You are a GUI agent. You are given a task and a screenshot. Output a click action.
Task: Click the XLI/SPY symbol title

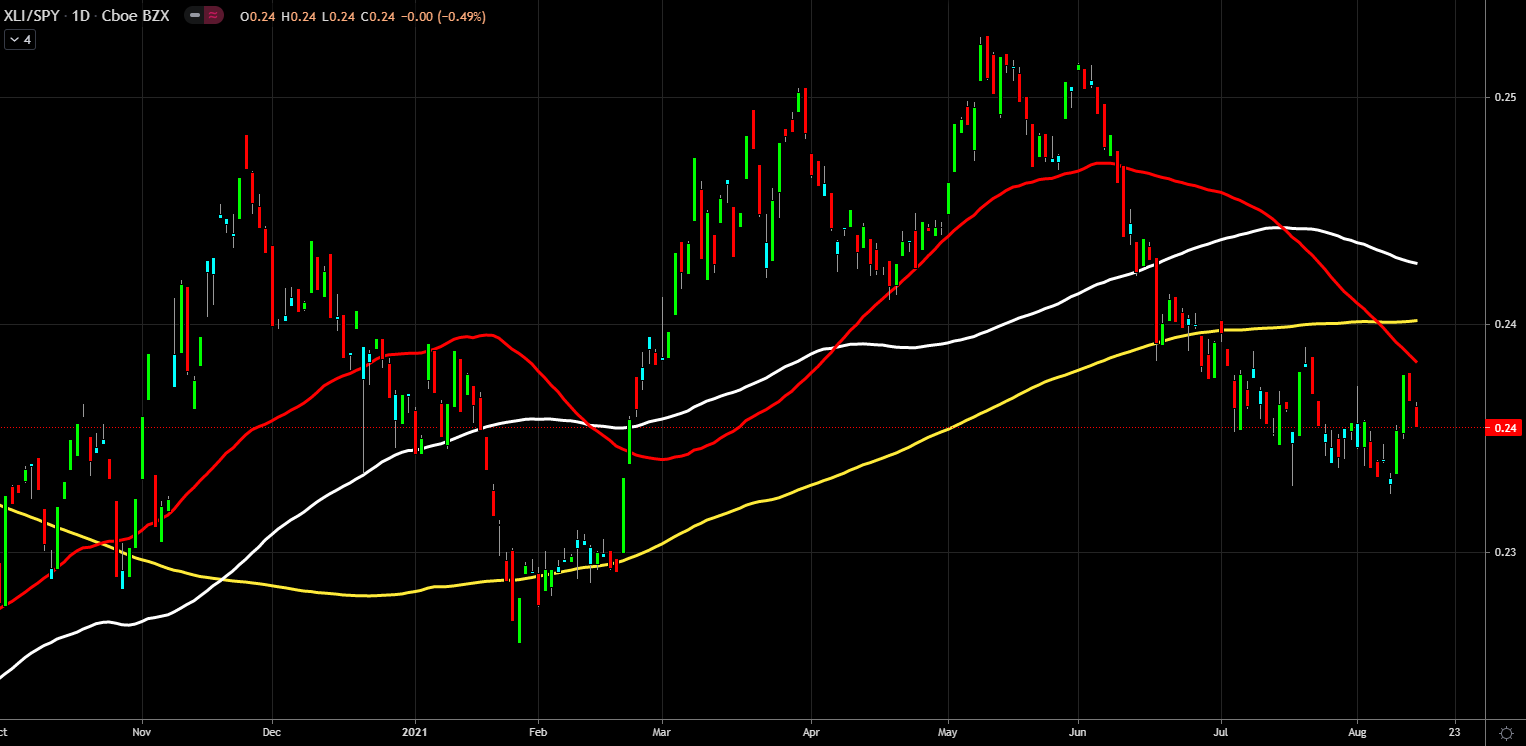[31, 16]
